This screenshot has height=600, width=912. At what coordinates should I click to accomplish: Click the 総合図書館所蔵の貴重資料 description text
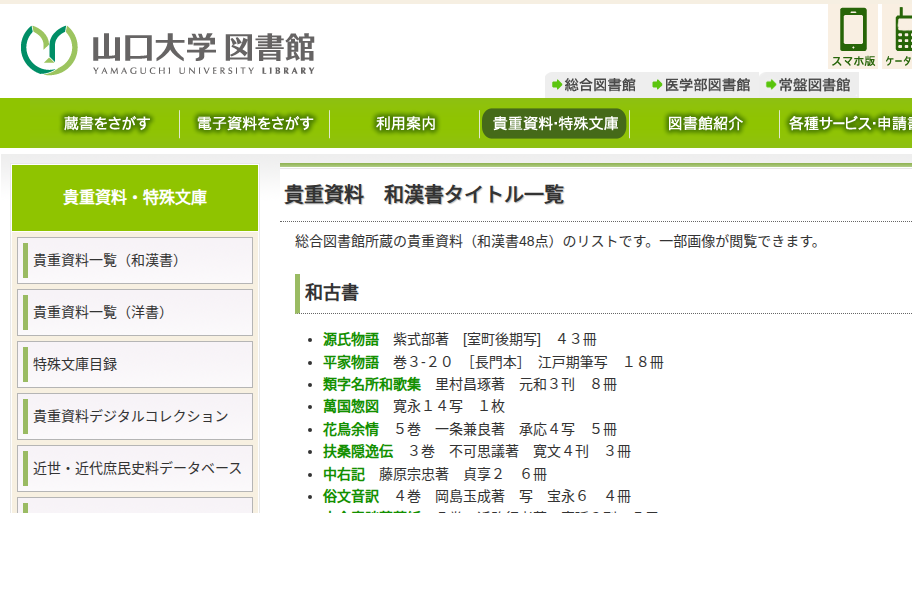(557, 241)
